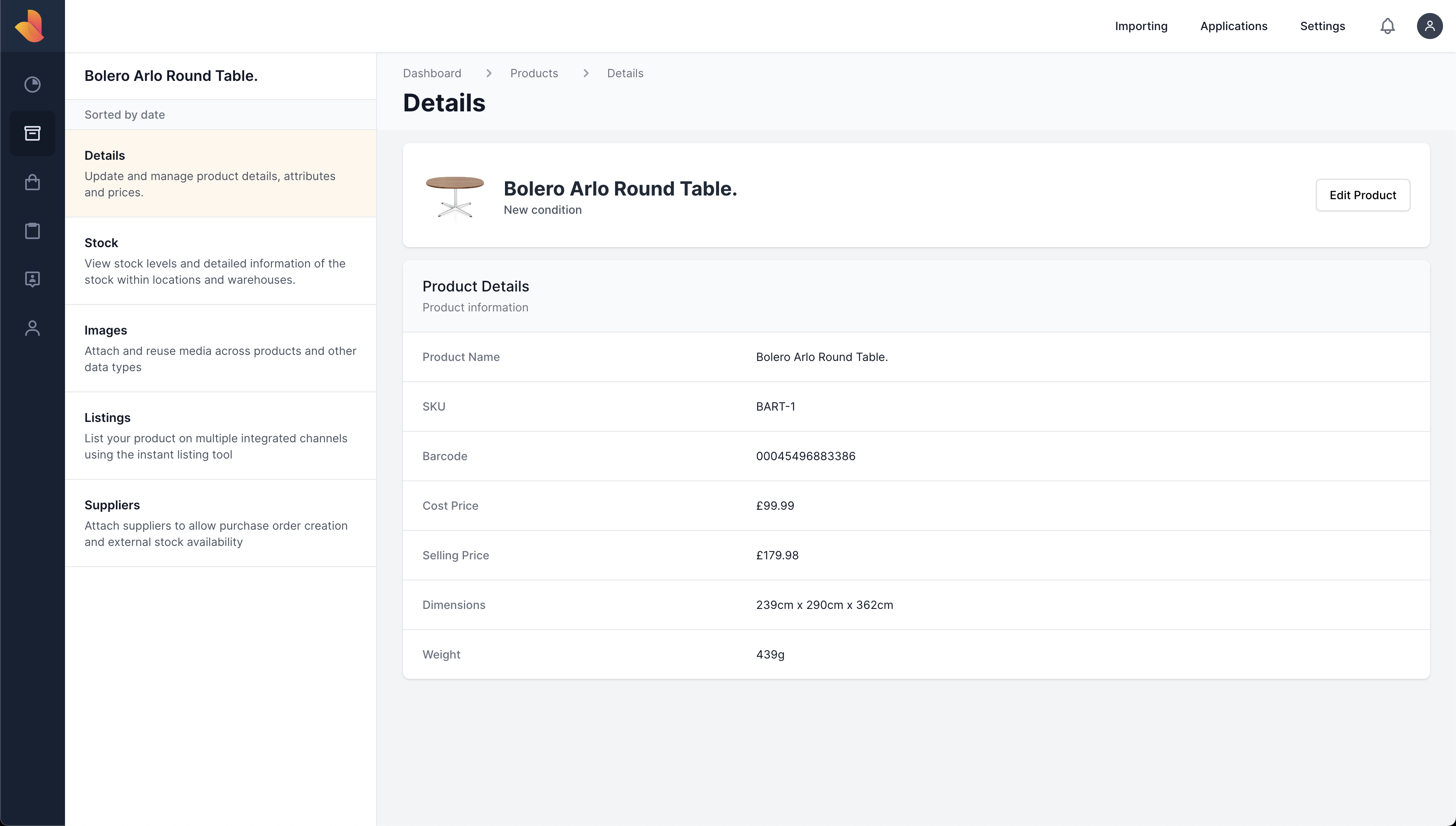Go to Applications in top navigation
This screenshot has width=1456, height=826.
point(1233,26)
